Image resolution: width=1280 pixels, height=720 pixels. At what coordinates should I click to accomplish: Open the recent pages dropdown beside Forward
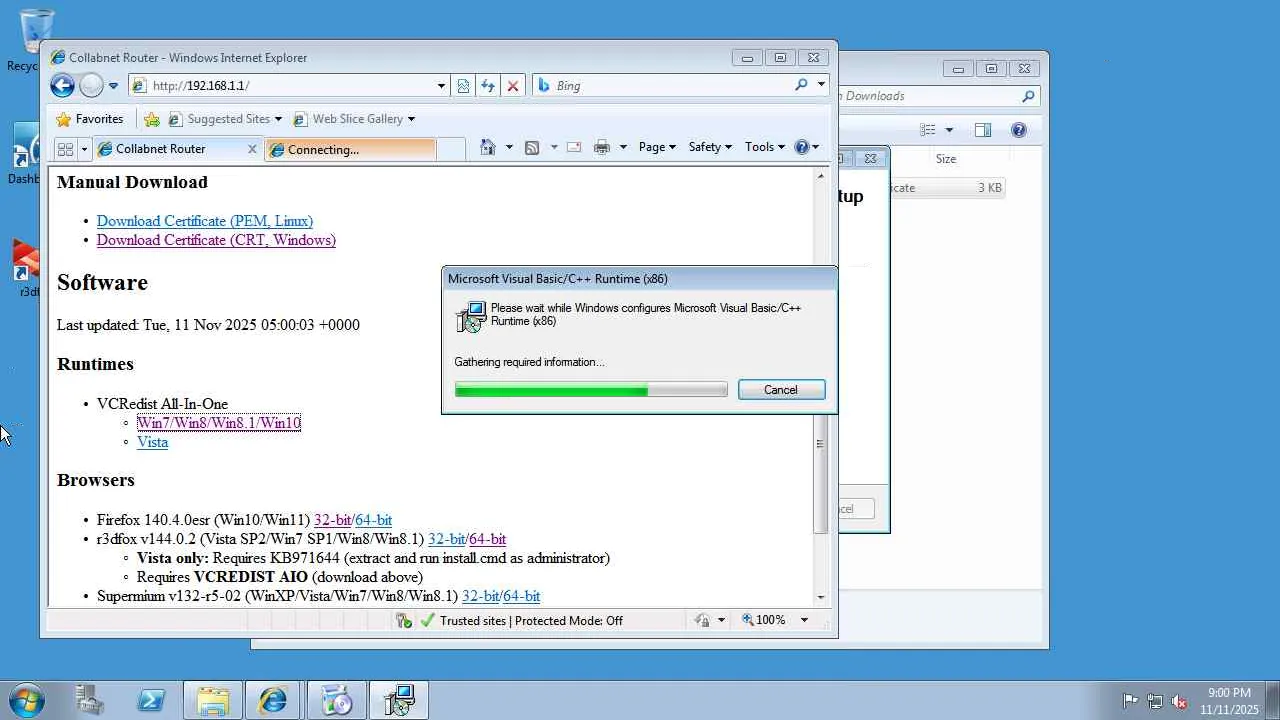[113, 86]
